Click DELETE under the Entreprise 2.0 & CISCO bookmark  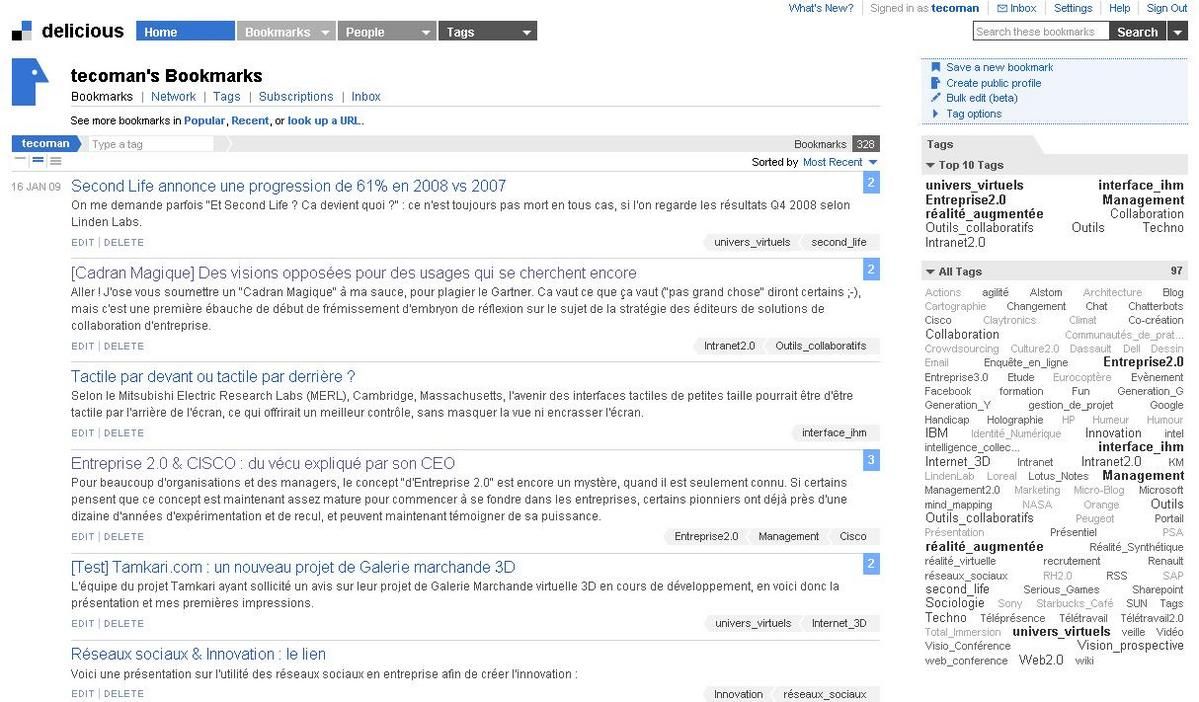point(124,537)
